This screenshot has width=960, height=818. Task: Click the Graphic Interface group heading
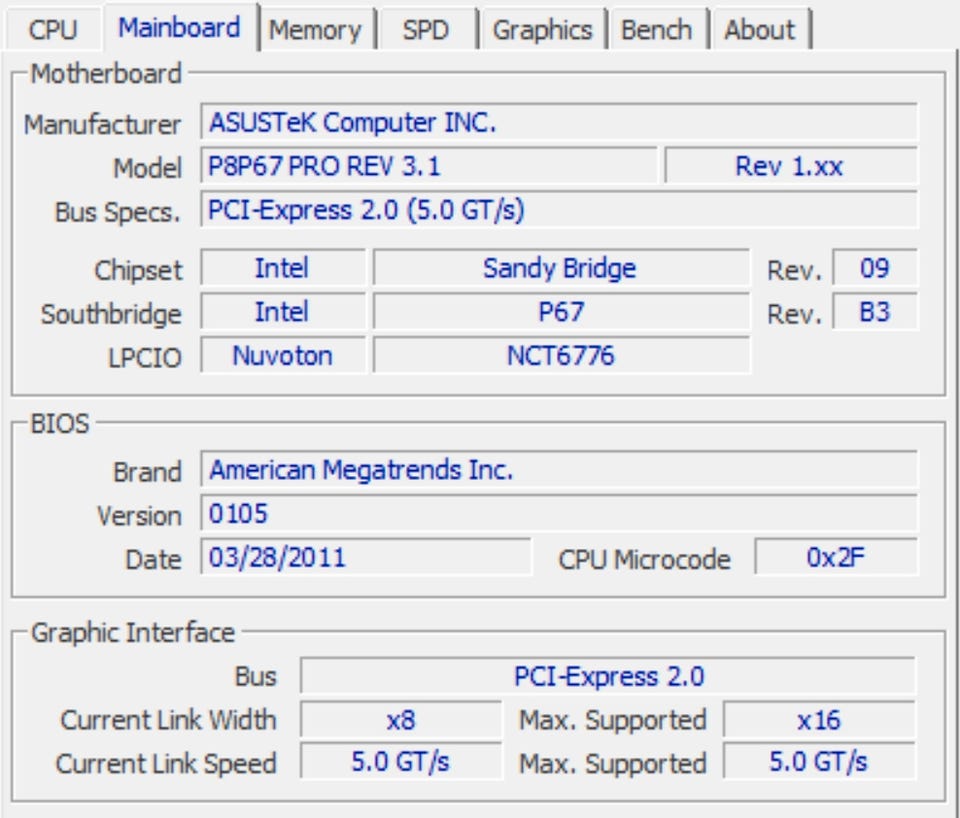[133, 632]
